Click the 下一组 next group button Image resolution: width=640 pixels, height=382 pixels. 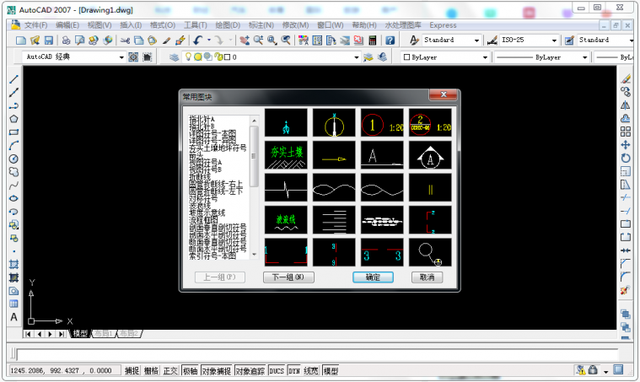[289, 277]
